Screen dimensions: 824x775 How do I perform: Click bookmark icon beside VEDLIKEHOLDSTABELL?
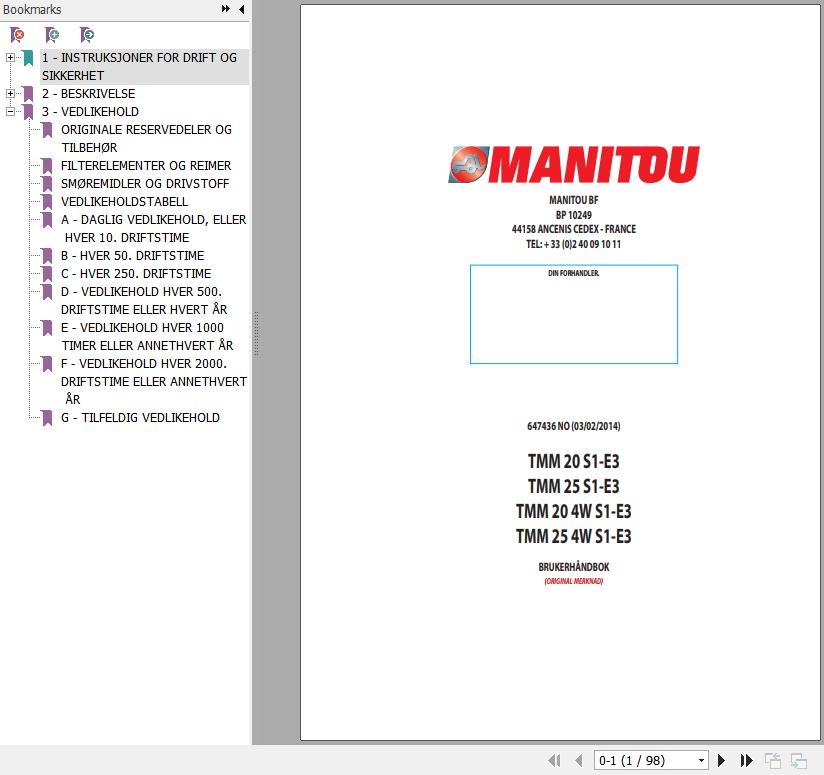click(47, 202)
